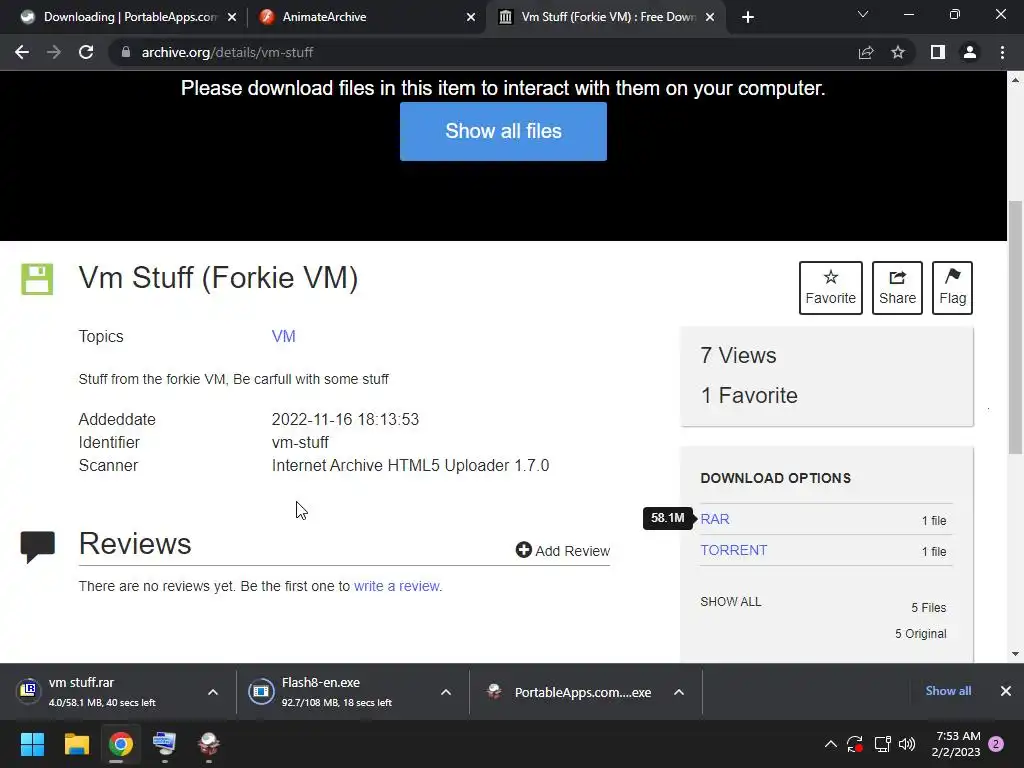
Task: Show hidden system tray icons
Action: [x=831, y=744]
